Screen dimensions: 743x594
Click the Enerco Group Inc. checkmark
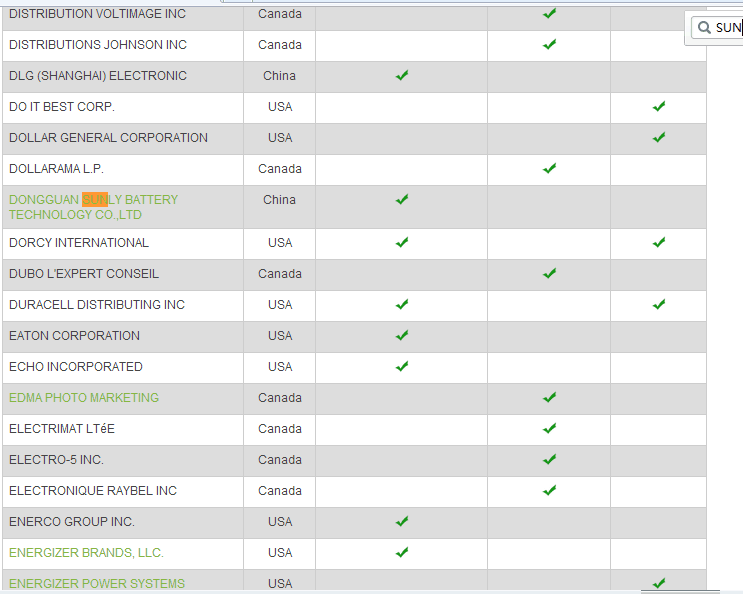click(x=402, y=522)
